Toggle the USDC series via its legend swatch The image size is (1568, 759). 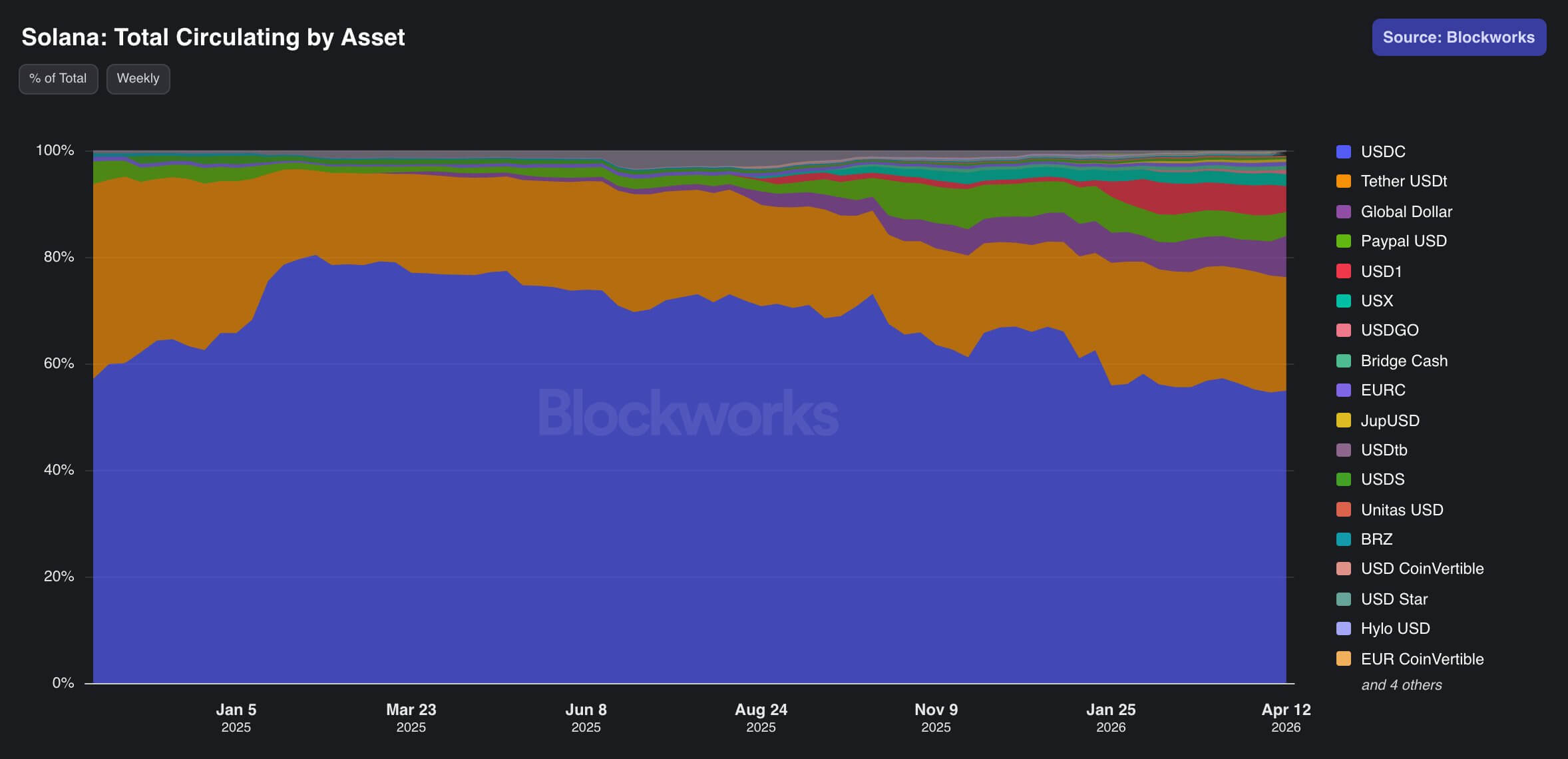coord(1342,152)
